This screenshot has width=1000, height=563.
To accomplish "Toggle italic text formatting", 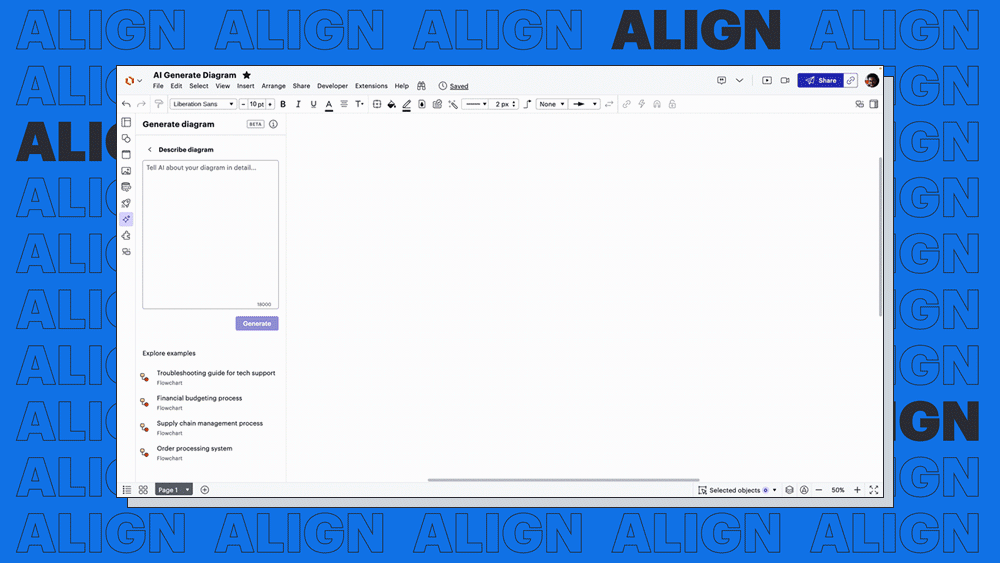I will pos(298,104).
